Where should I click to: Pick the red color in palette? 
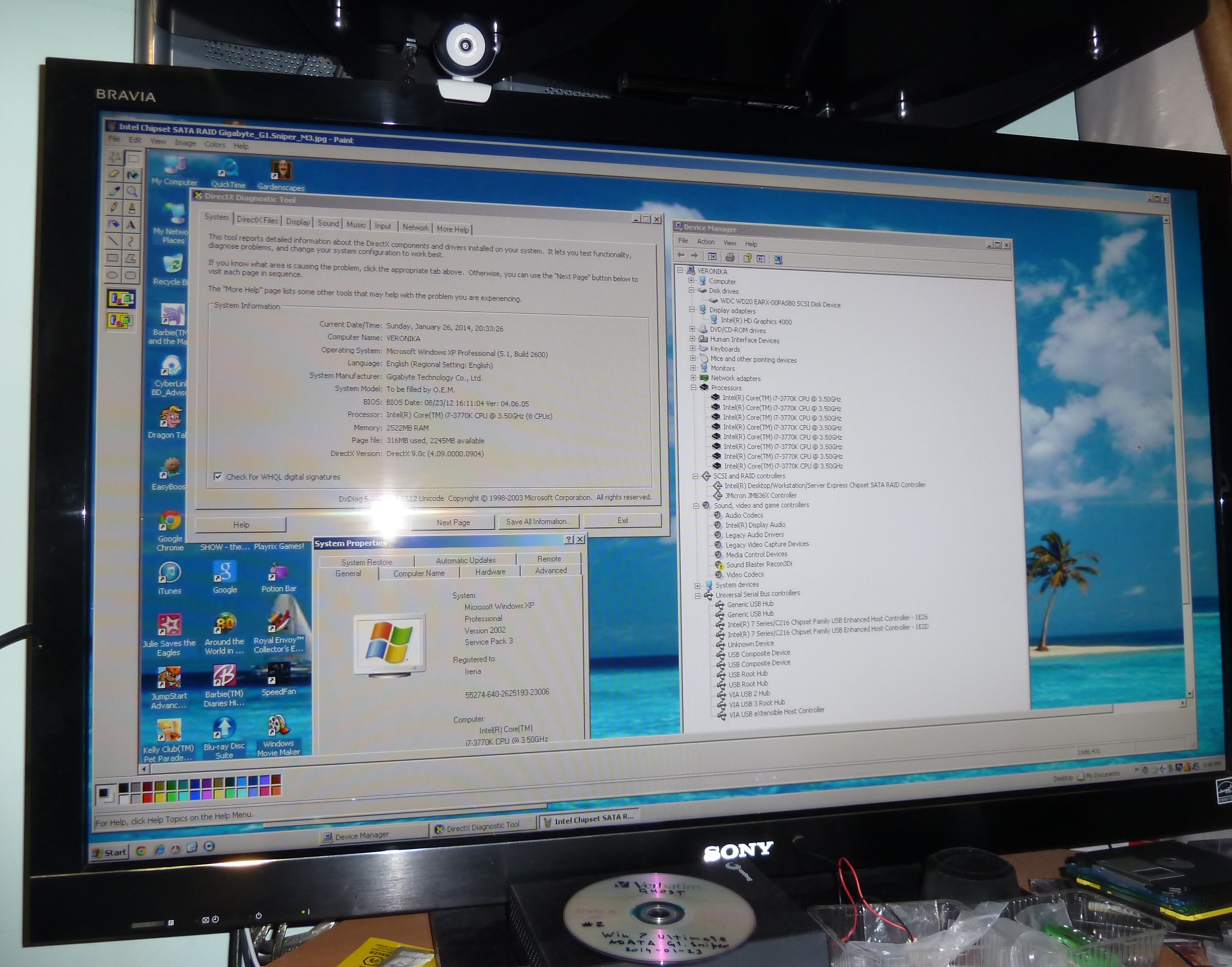[x=148, y=798]
